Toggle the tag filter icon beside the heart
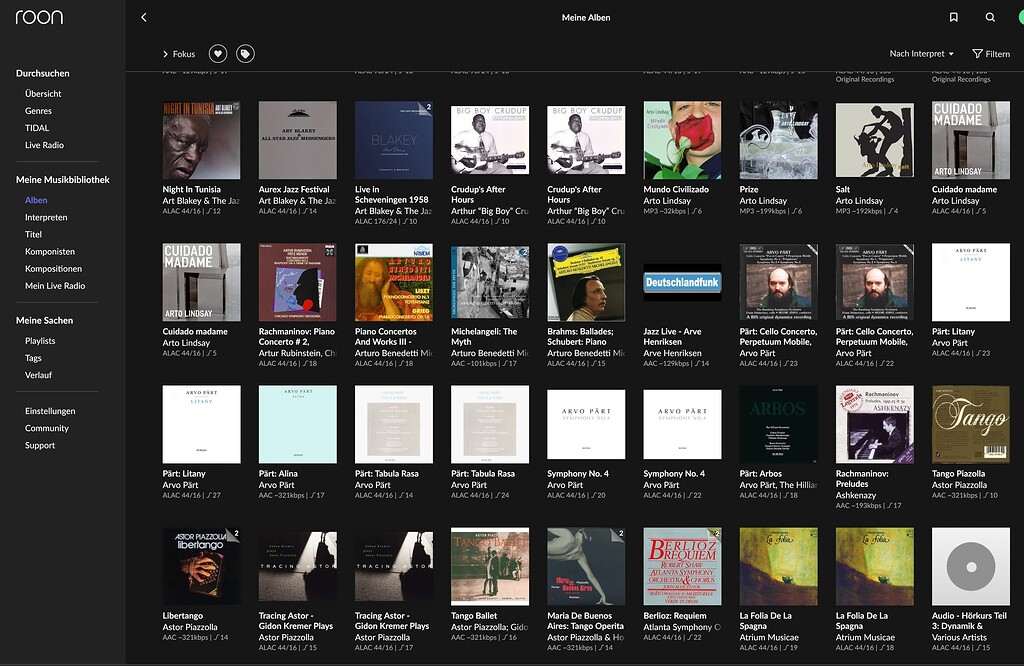The width and height of the screenshot is (1024, 666). tap(245, 53)
